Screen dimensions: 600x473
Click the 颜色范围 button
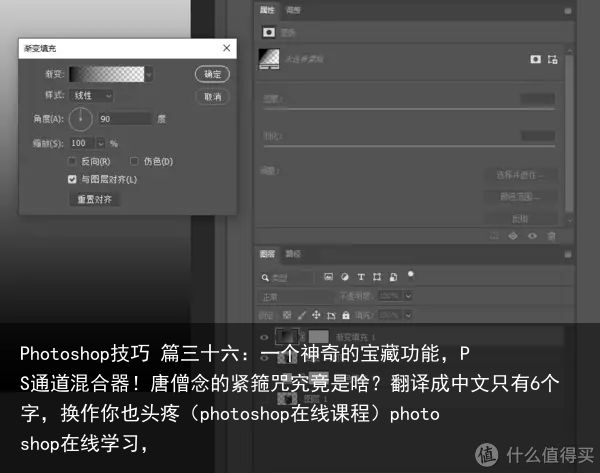click(x=520, y=197)
